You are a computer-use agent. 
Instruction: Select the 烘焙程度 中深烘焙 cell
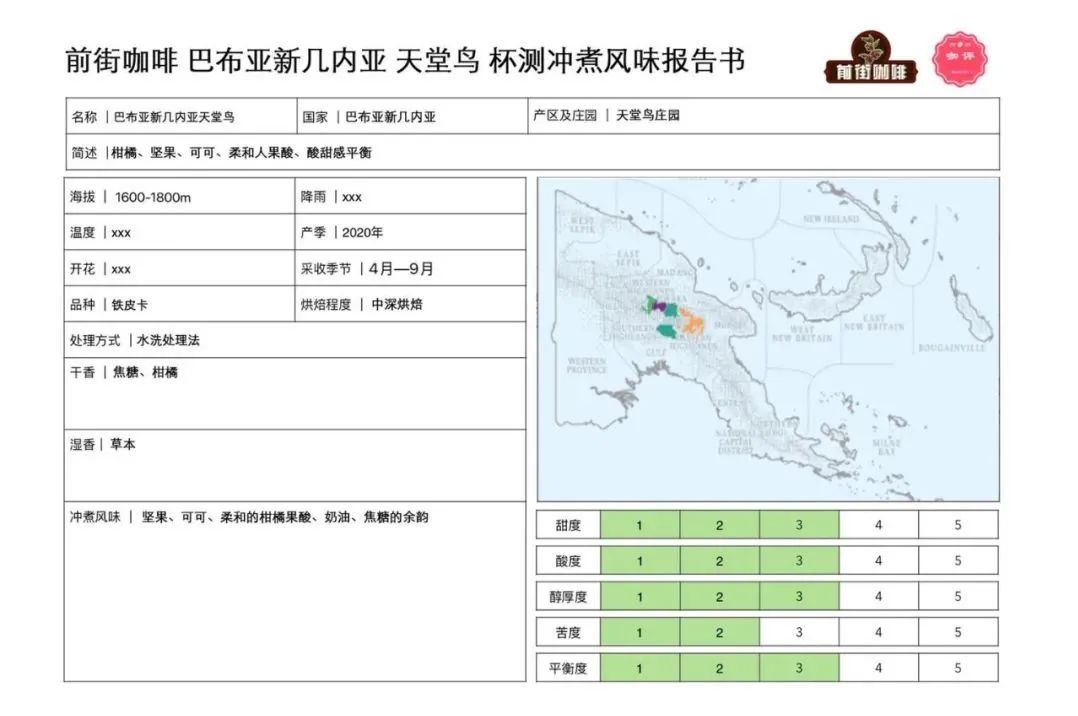pos(410,304)
